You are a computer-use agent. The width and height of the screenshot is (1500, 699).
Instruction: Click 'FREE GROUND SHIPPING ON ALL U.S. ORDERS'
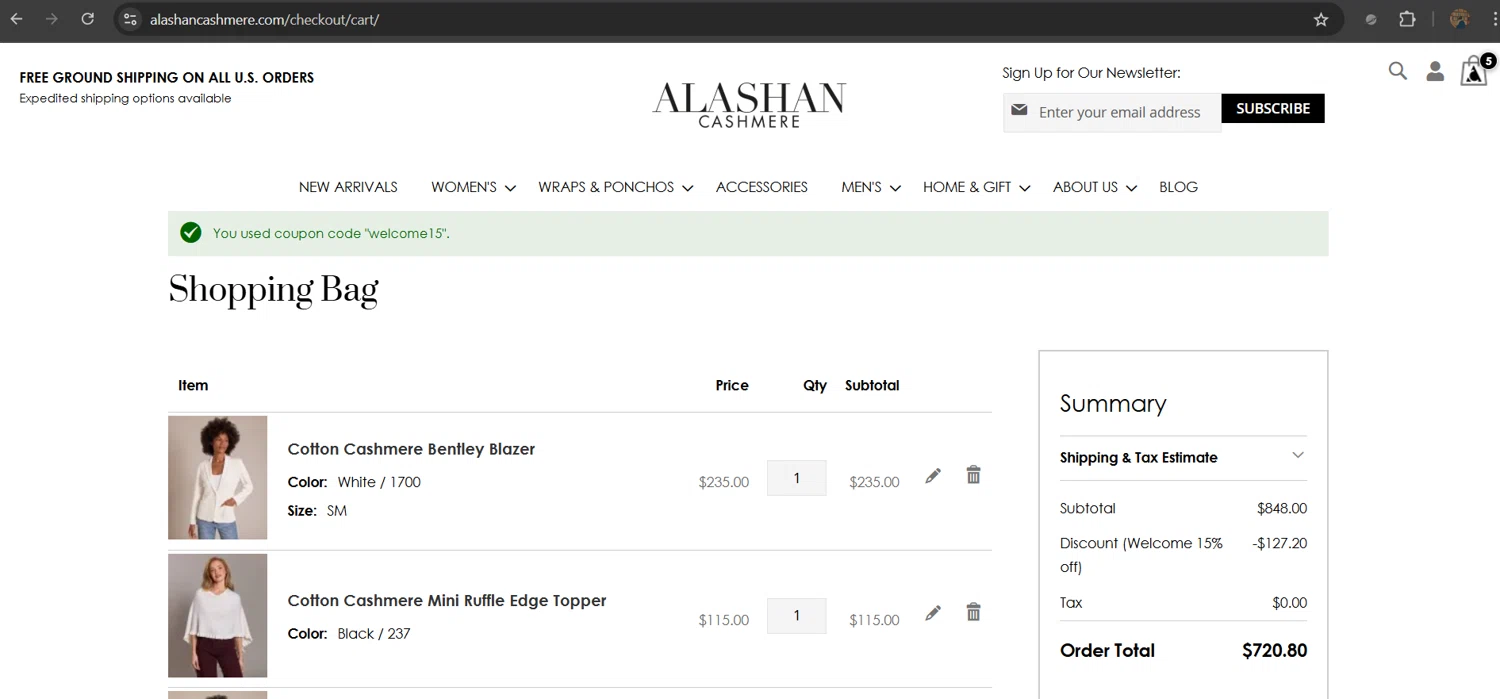pyautogui.click(x=167, y=77)
